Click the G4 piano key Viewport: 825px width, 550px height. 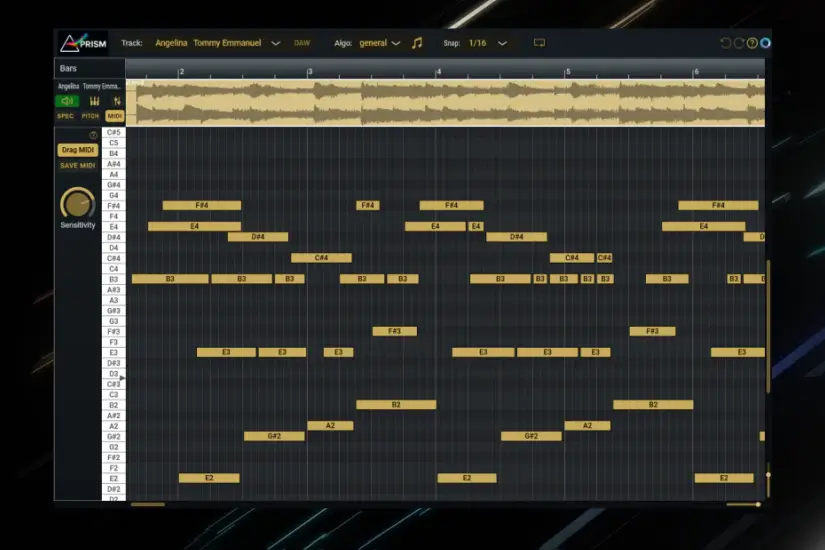coord(114,195)
